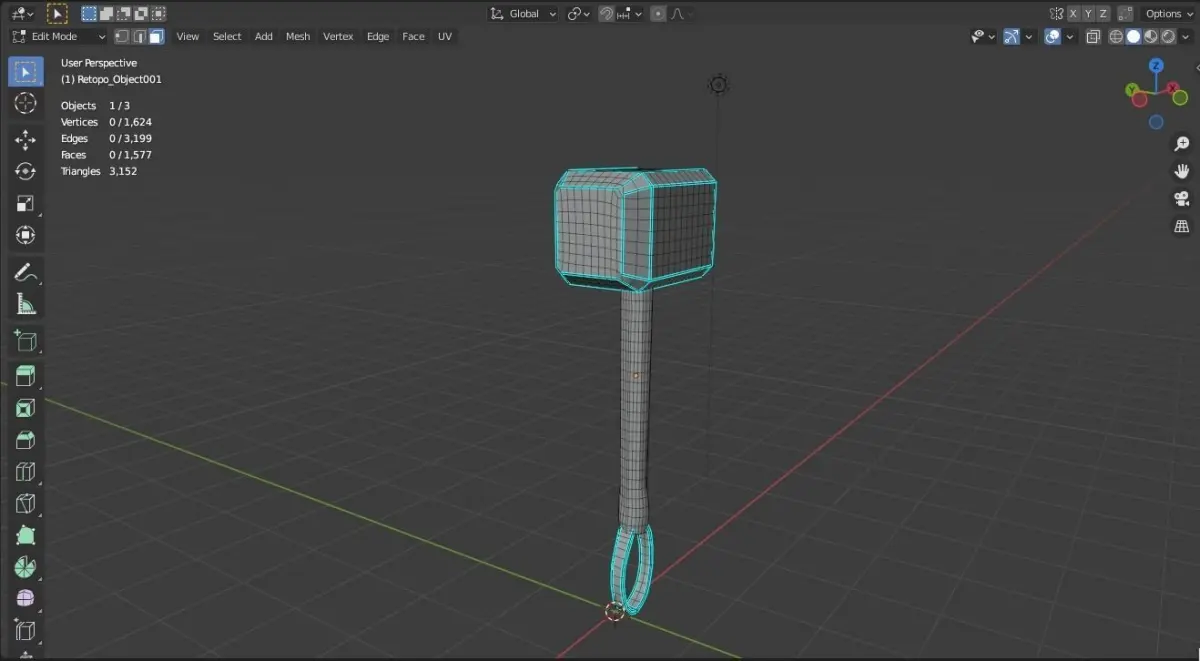Select the Rotate tool

[25, 171]
